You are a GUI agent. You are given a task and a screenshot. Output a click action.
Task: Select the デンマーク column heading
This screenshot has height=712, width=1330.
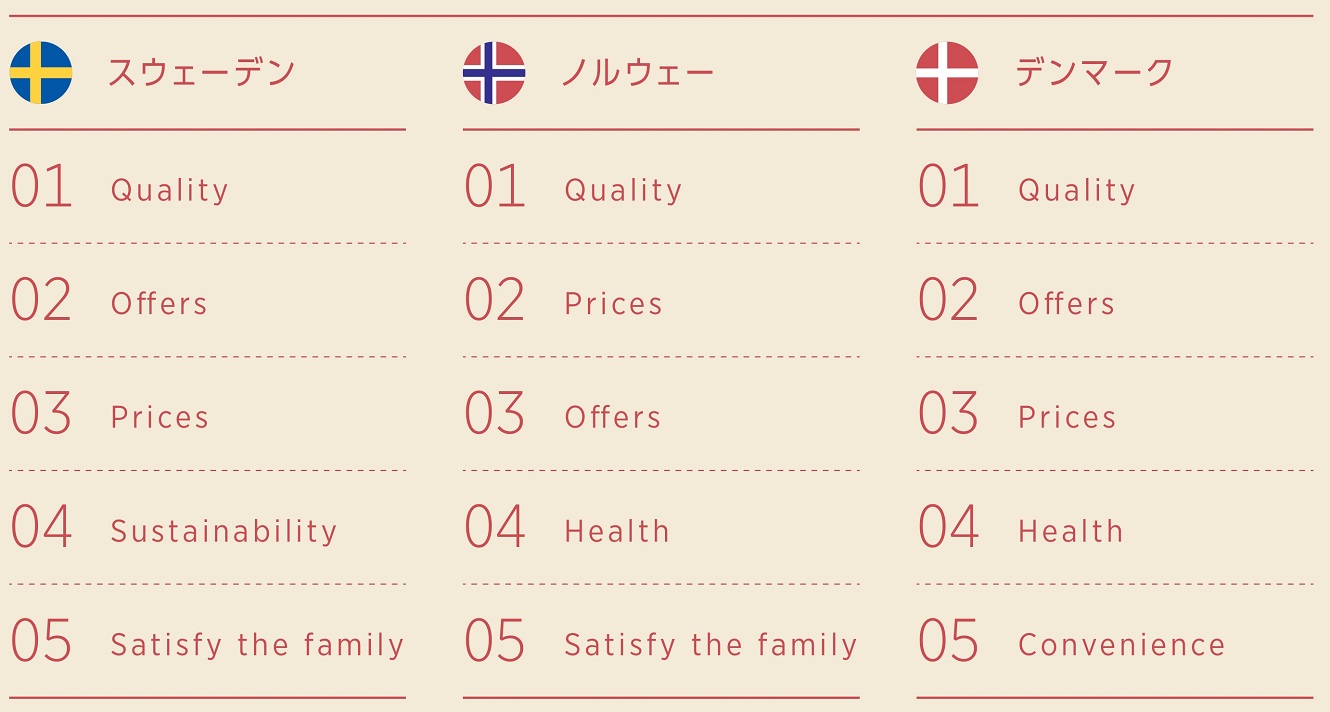(x=1094, y=73)
